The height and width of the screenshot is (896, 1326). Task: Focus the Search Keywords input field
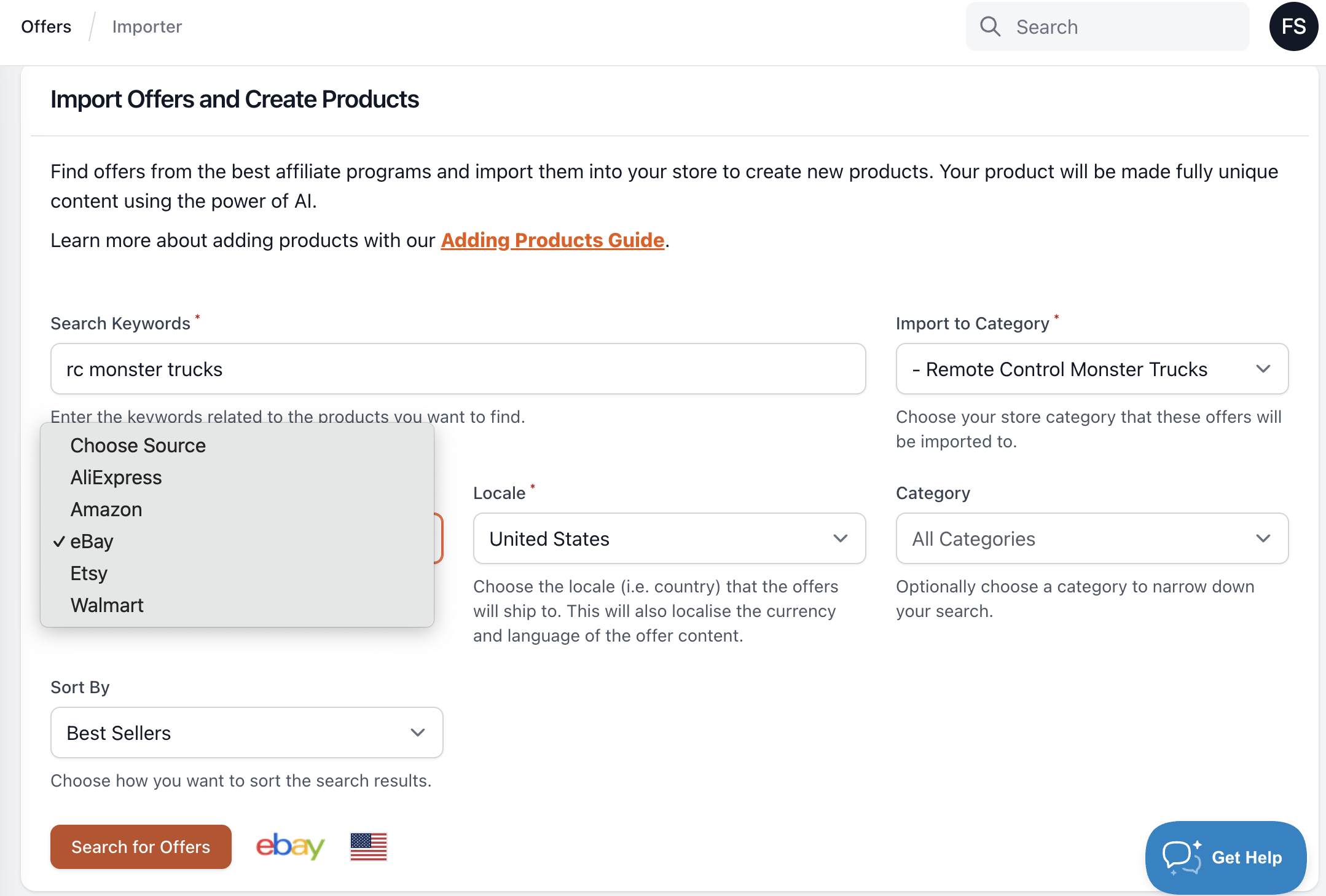coord(458,369)
